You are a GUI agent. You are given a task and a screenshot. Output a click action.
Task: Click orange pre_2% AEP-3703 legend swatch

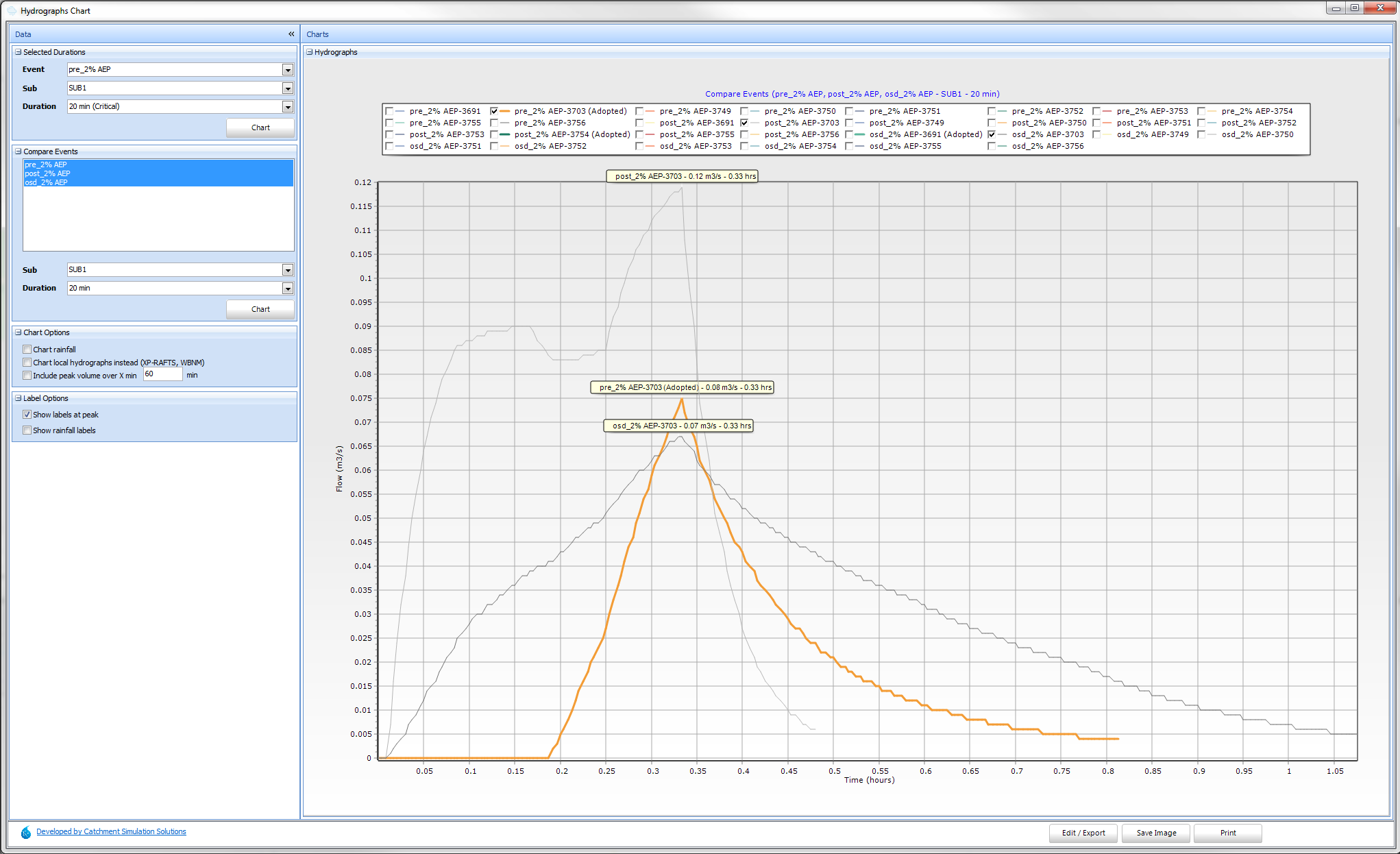click(505, 111)
